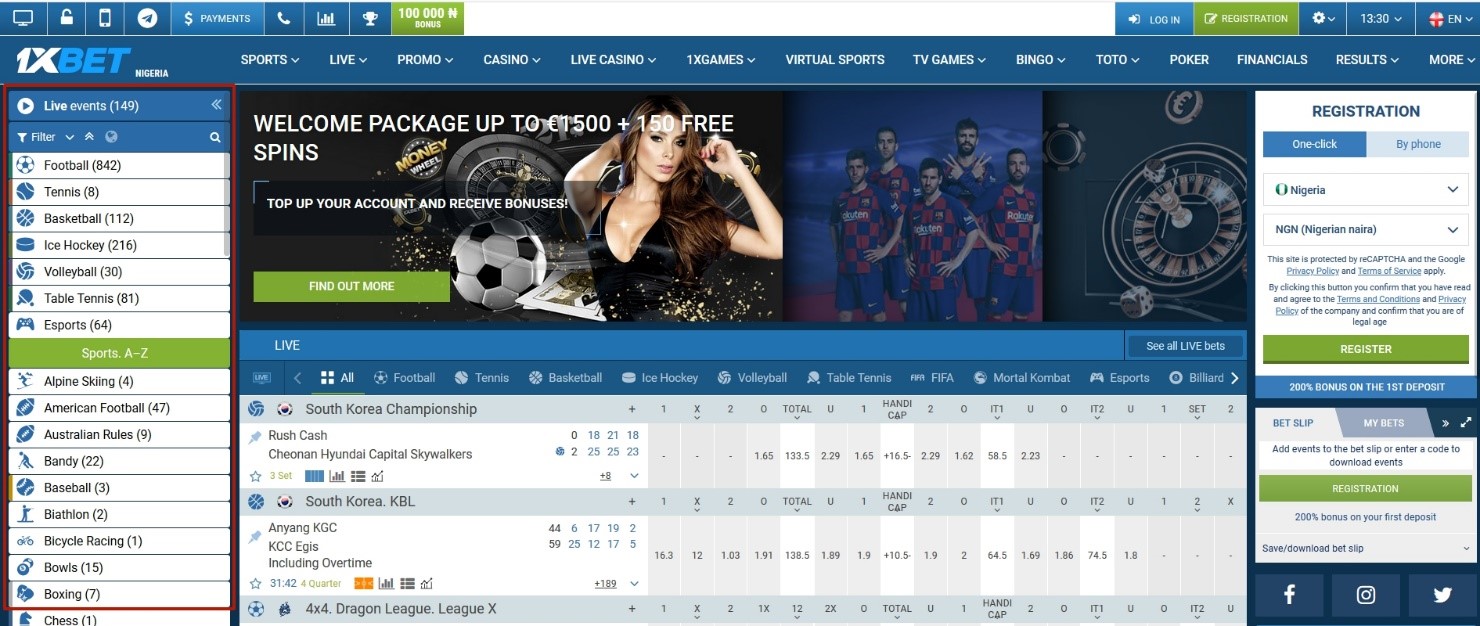Open the Filter dropdown in Live events panel

(46, 137)
